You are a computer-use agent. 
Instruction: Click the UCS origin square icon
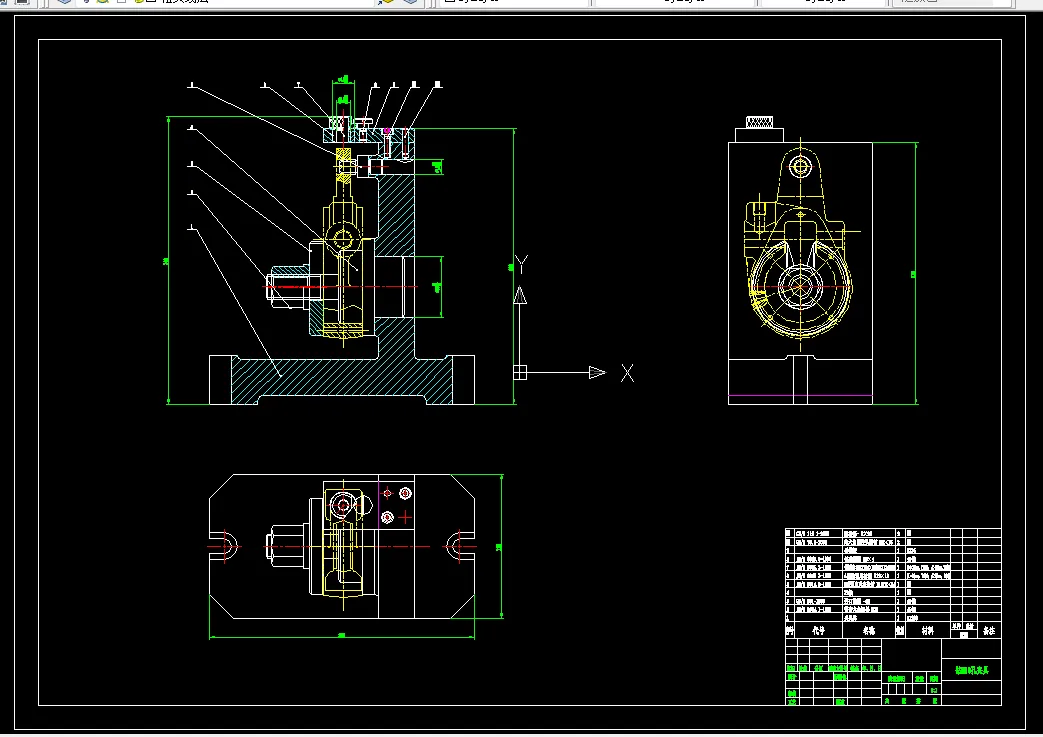[520, 372]
